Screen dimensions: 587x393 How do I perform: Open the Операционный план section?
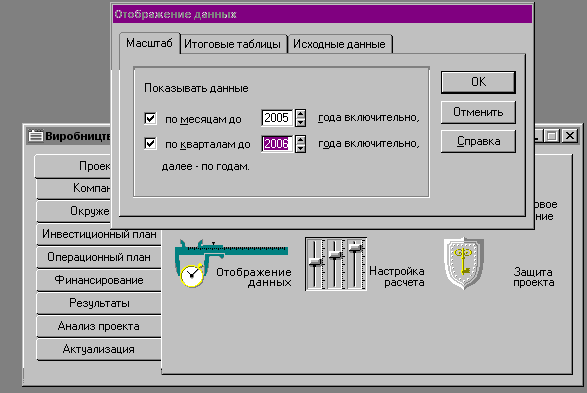[99, 257]
